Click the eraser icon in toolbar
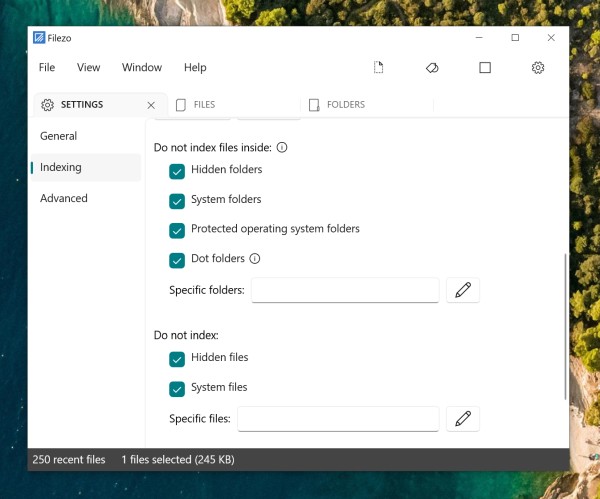Viewport: 600px width, 499px height. (x=432, y=68)
